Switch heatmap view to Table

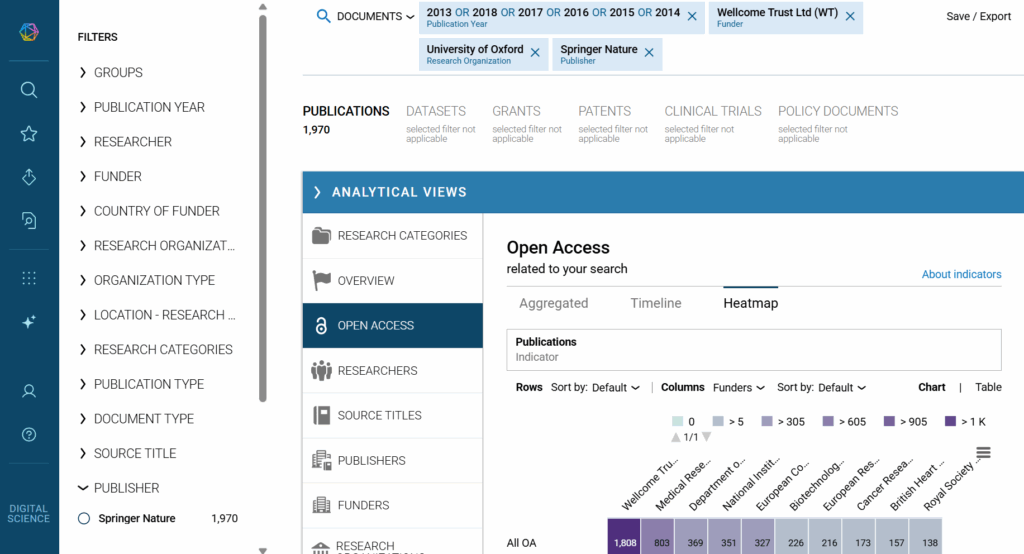[988, 387]
